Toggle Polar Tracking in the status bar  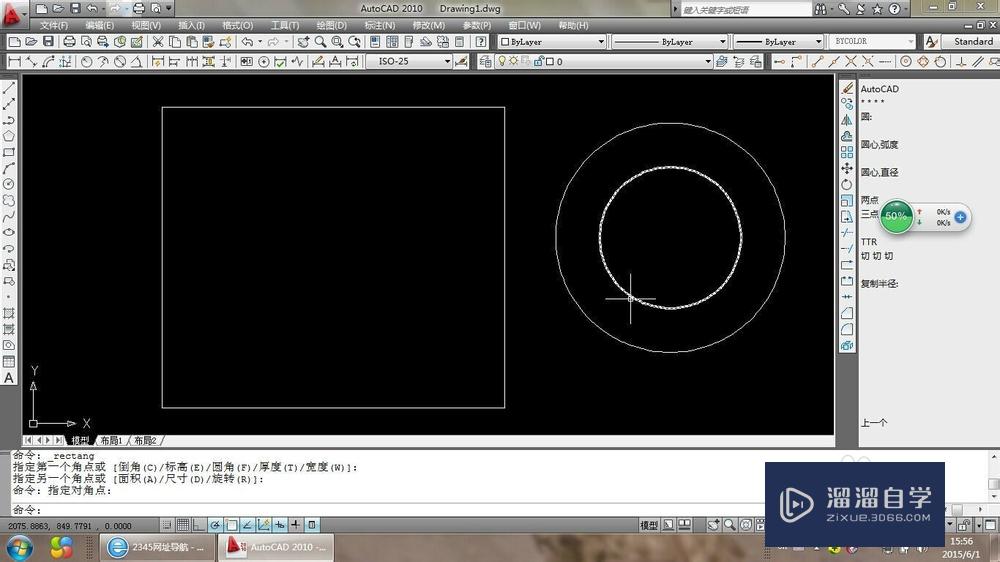tap(216, 525)
